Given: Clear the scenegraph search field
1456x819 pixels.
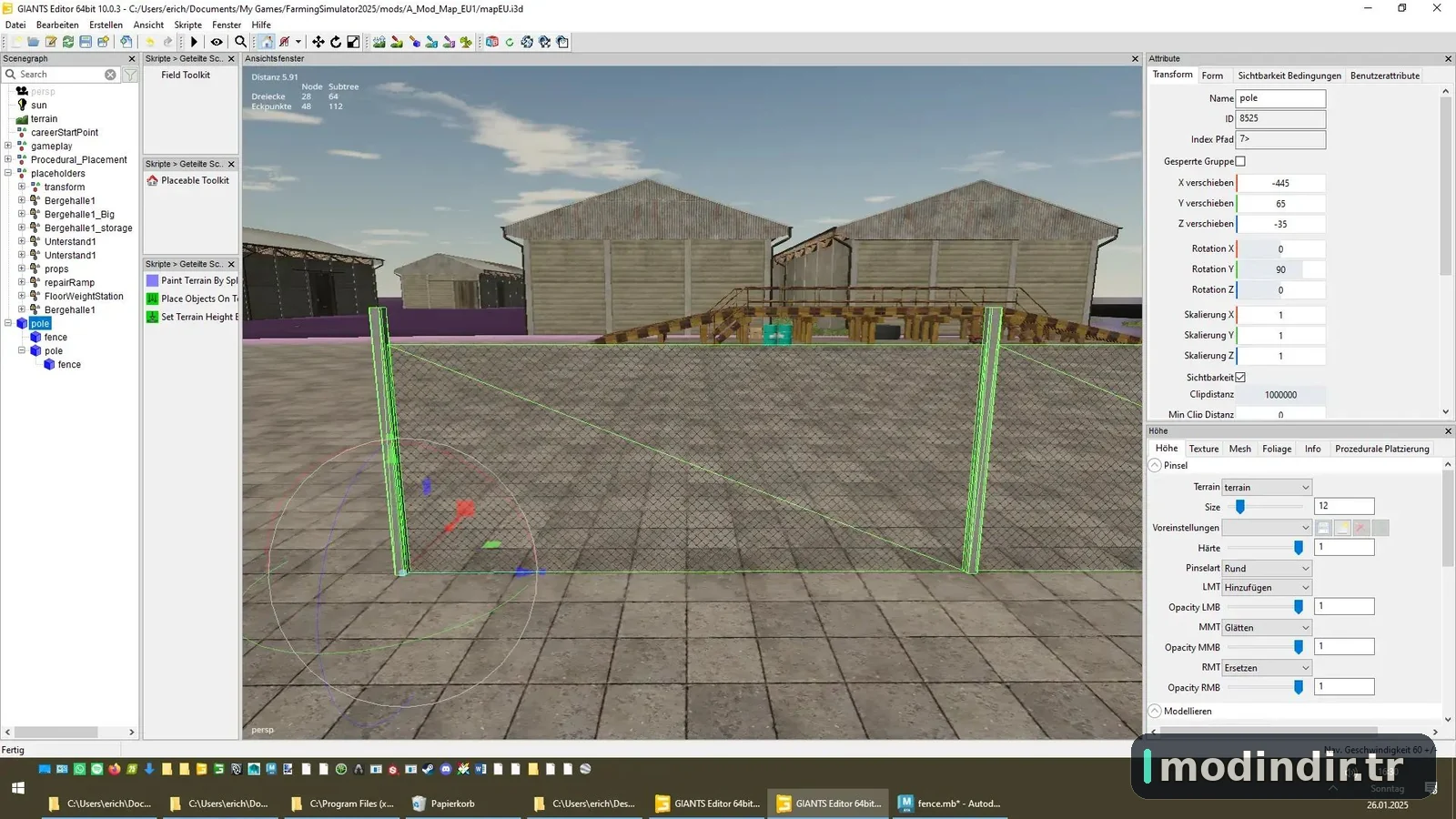Looking at the screenshot, I should click(110, 75).
